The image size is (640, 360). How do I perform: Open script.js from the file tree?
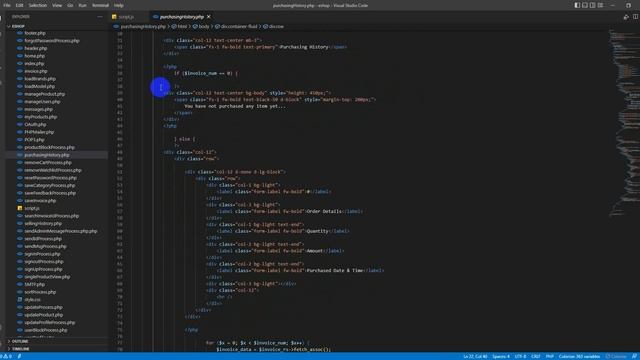[x=32, y=208]
